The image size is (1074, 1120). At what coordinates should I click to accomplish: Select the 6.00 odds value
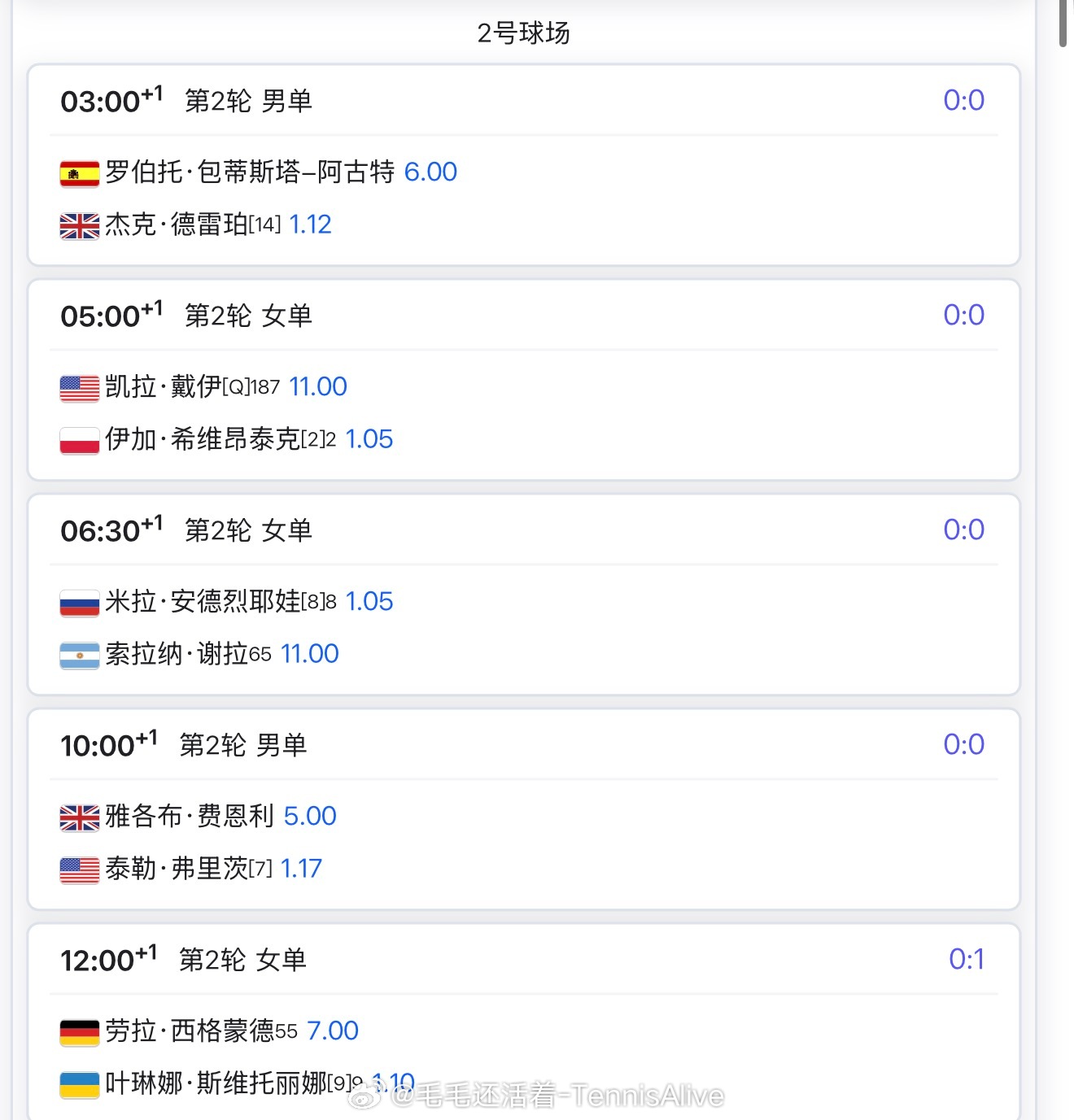tap(430, 172)
